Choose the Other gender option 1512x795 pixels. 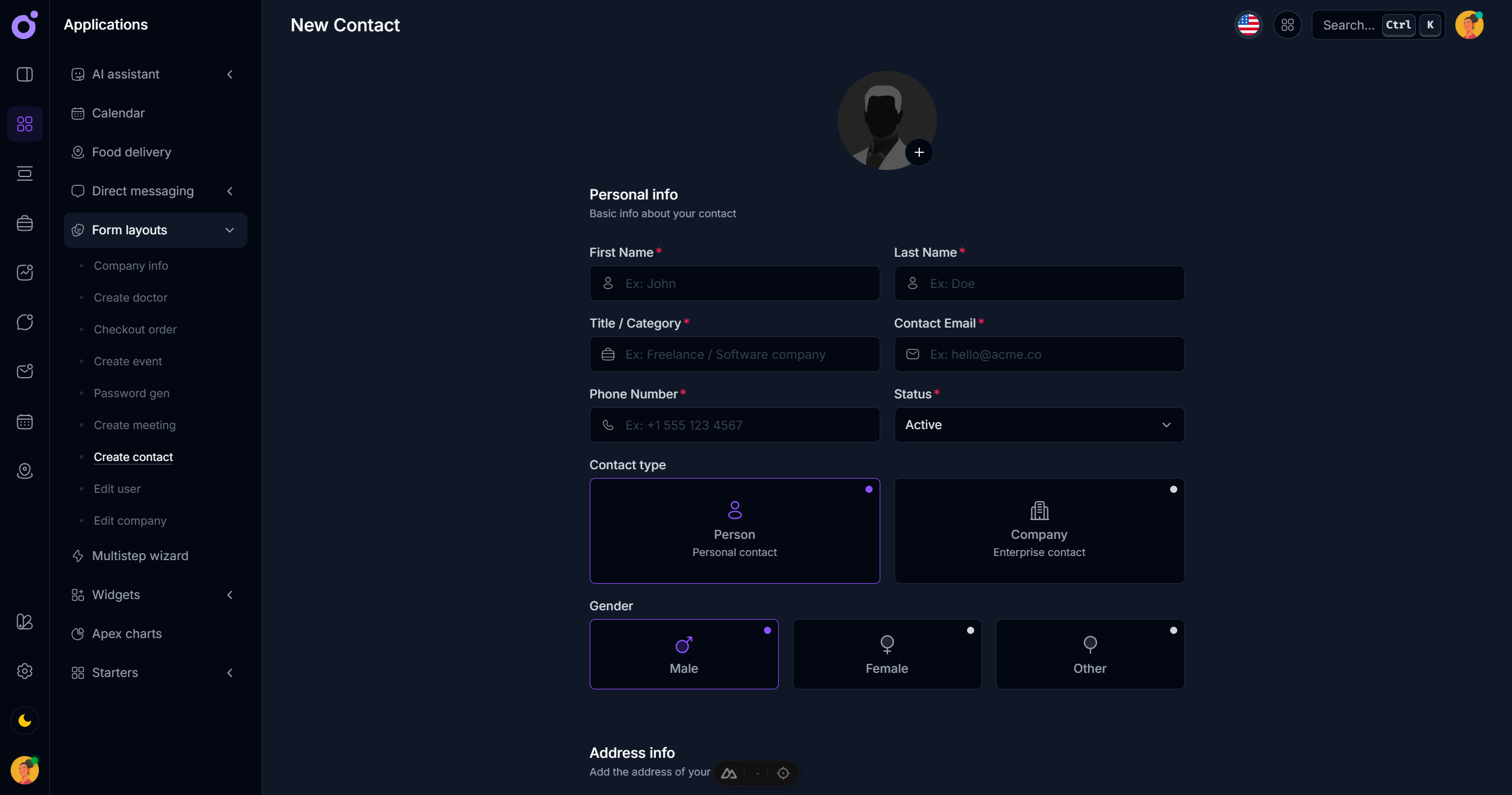click(x=1089, y=654)
